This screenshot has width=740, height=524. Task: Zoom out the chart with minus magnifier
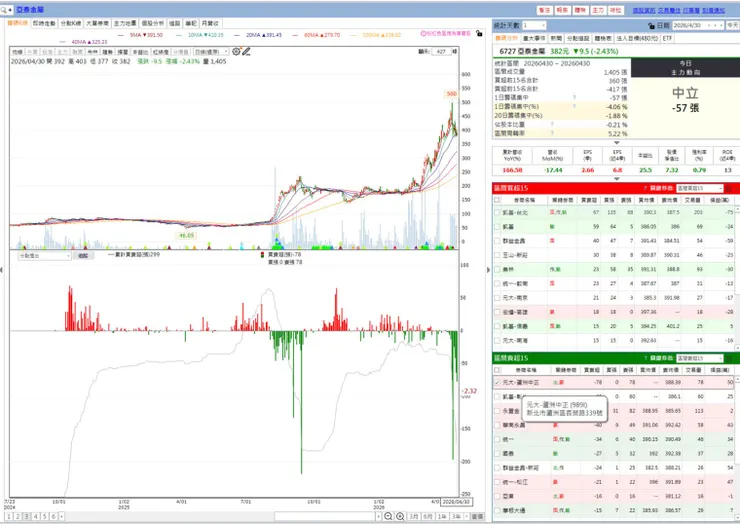click(388, 516)
